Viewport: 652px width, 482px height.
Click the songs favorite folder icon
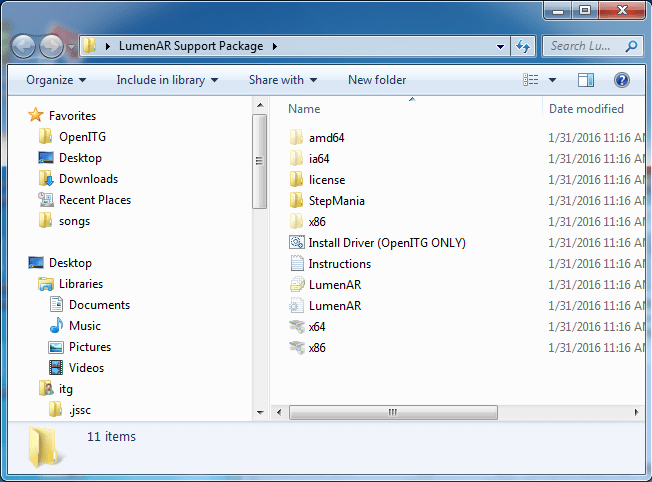point(45,220)
